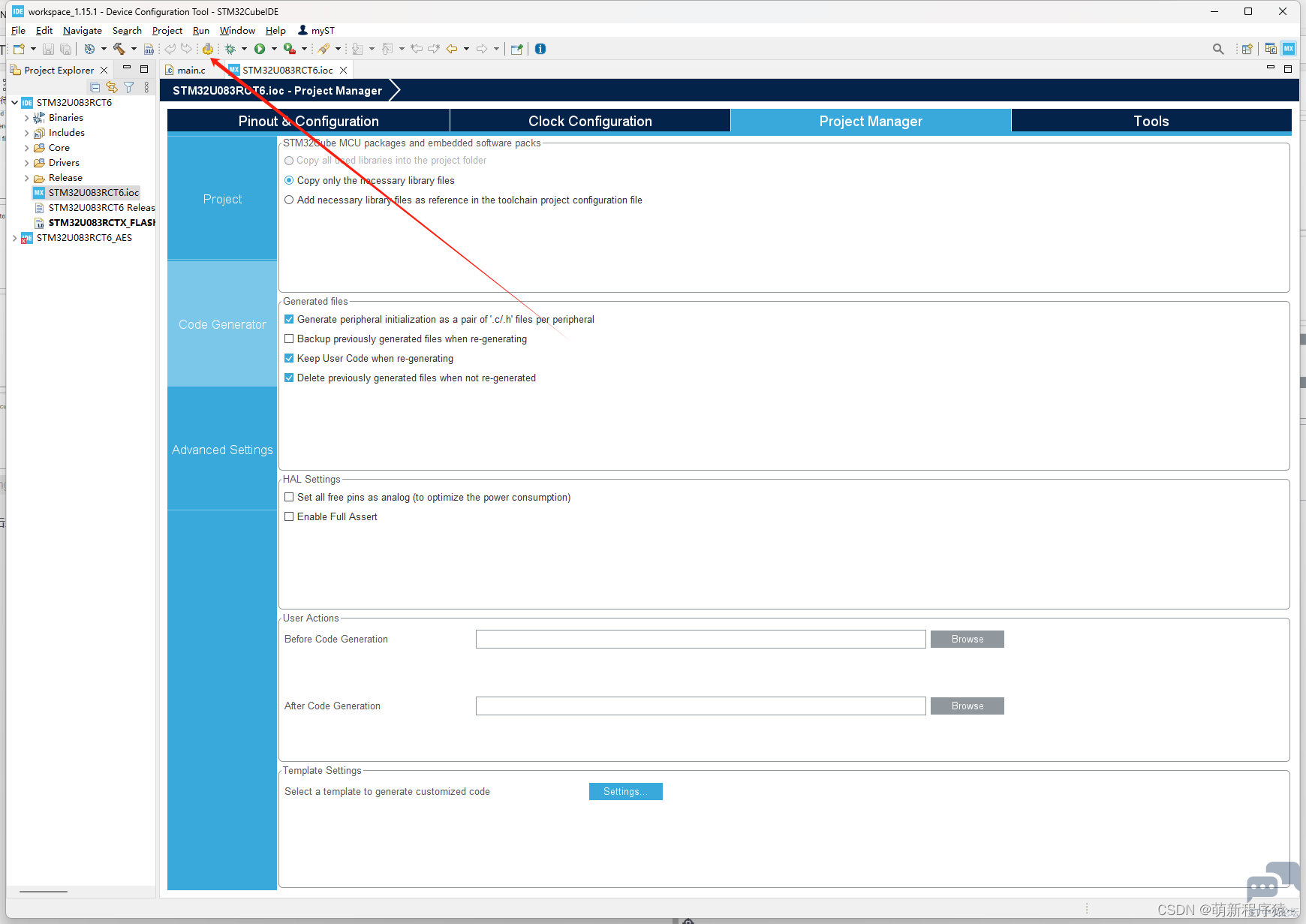Image resolution: width=1306 pixels, height=924 pixels.
Task: Click the Project Explorer filter funnel icon
Action: coord(129,88)
